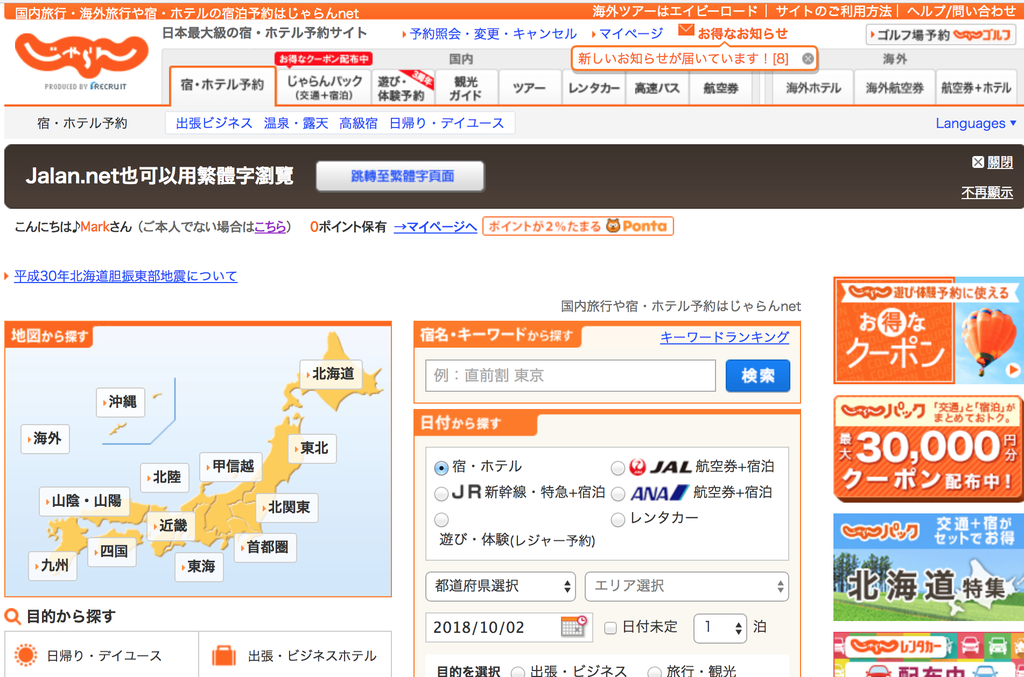Screen dimensions: 1024x677
Task: Open the 高速バス tab
Action: 656,87
